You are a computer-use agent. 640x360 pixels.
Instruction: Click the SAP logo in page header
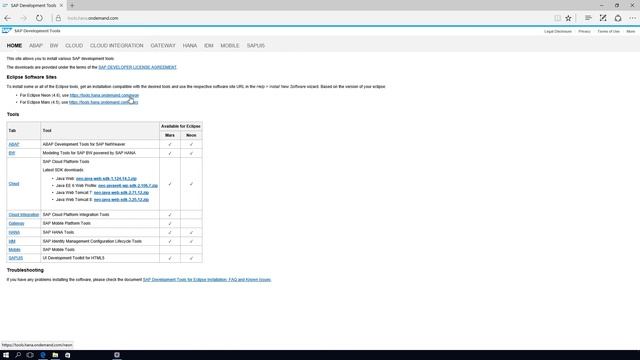(7, 31)
